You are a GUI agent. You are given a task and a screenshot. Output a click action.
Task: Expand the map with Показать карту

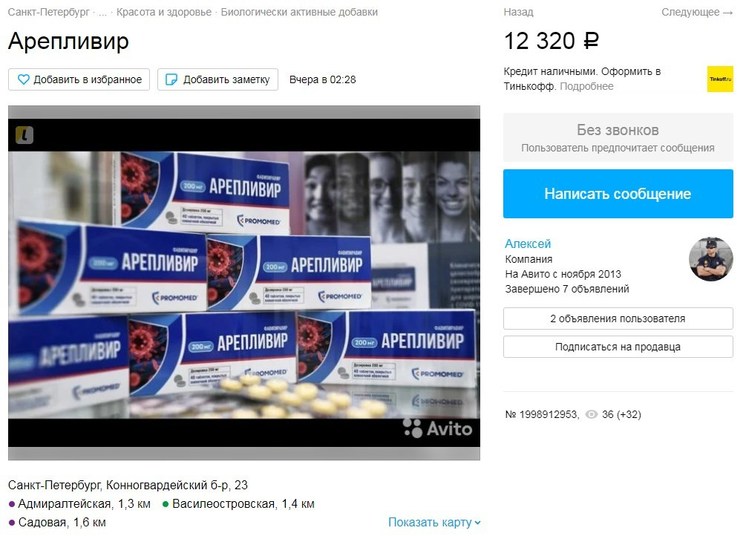pyautogui.click(x=434, y=522)
